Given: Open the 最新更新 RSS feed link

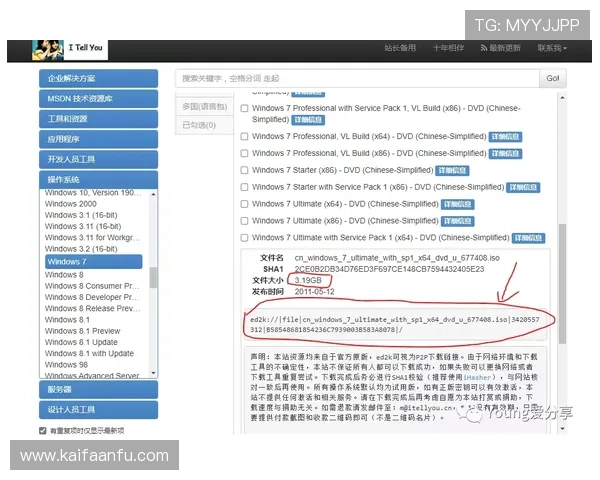Looking at the screenshot, I should (500, 48).
